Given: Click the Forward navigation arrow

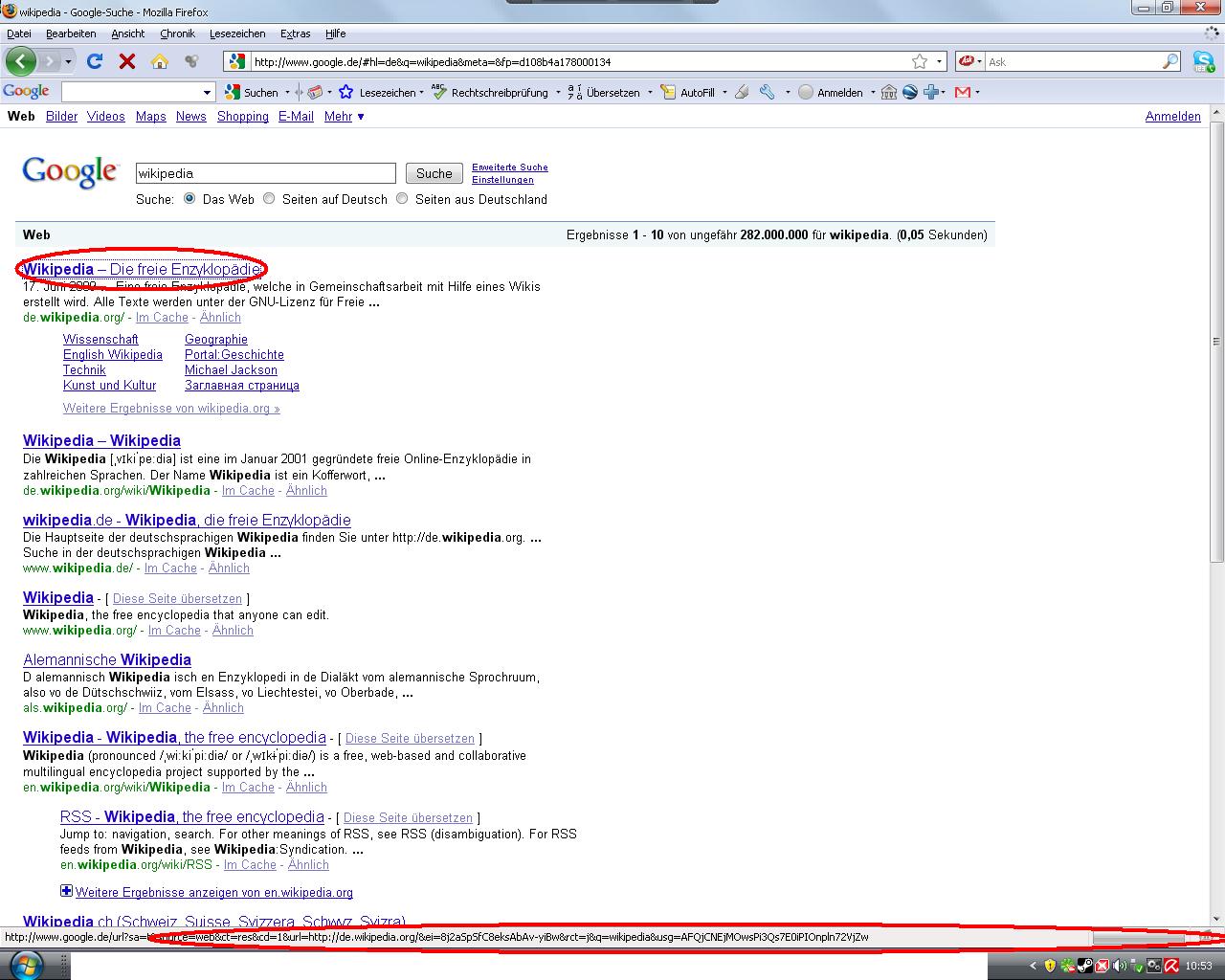Looking at the screenshot, I should 49,61.
